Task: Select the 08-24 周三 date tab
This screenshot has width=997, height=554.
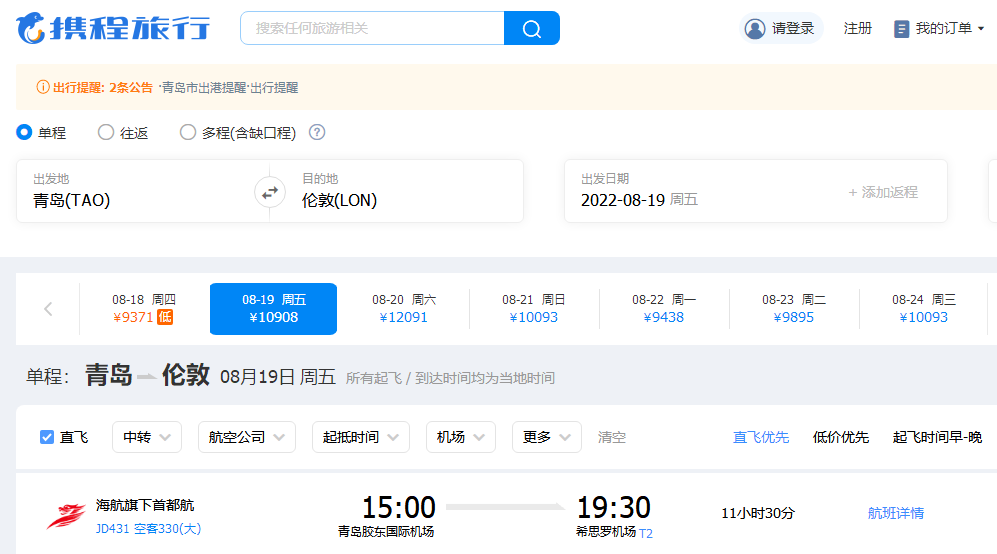Action: pos(924,308)
